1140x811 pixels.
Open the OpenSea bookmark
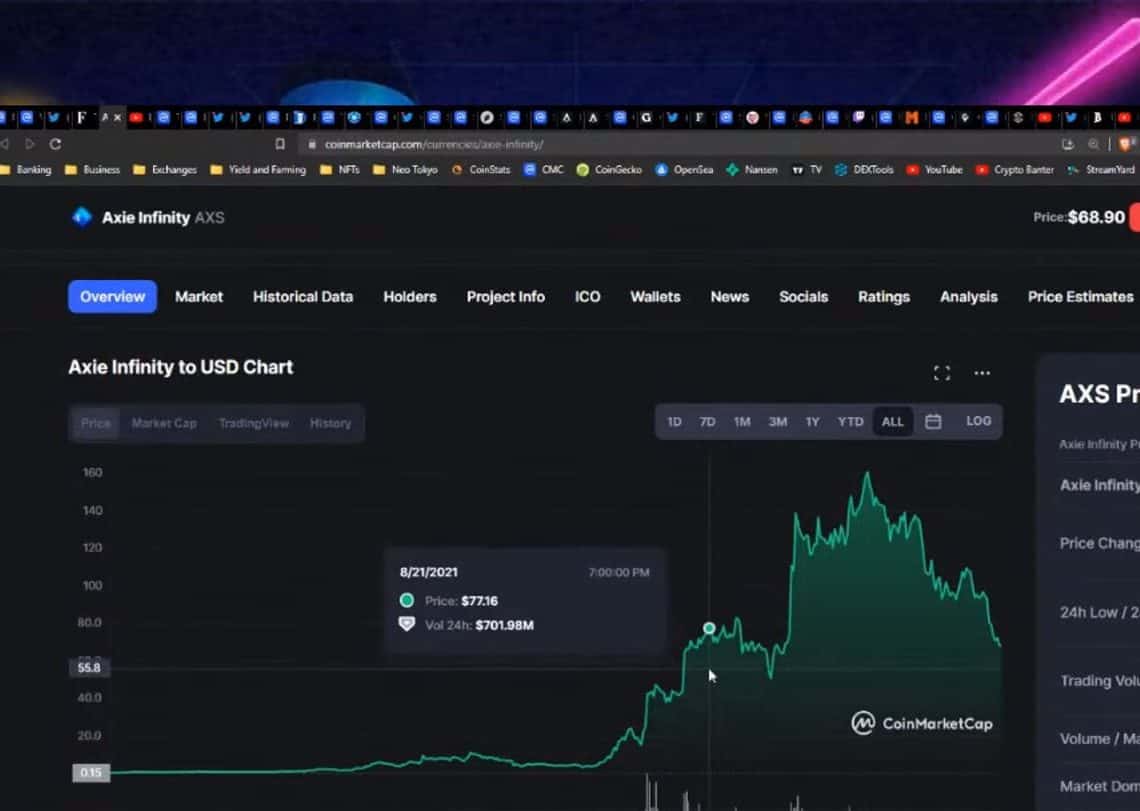pos(684,169)
